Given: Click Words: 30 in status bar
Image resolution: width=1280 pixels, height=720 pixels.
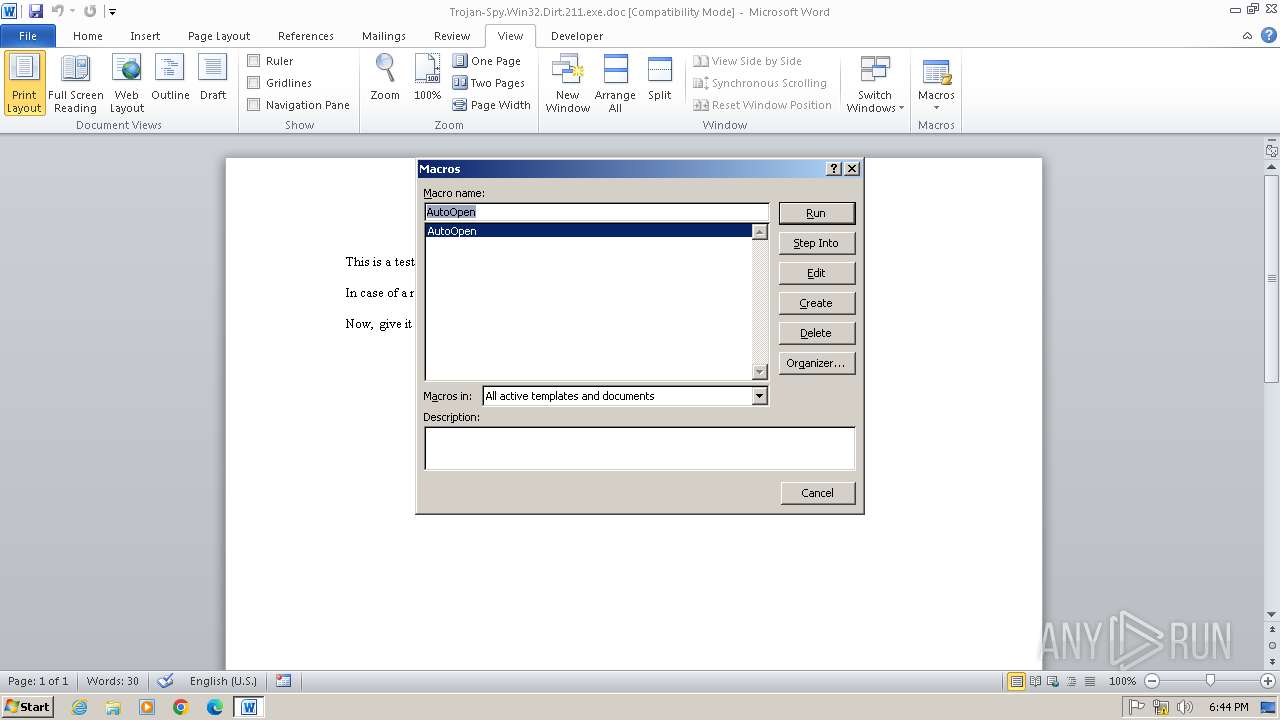Looking at the screenshot, I should tap(113, 681).
